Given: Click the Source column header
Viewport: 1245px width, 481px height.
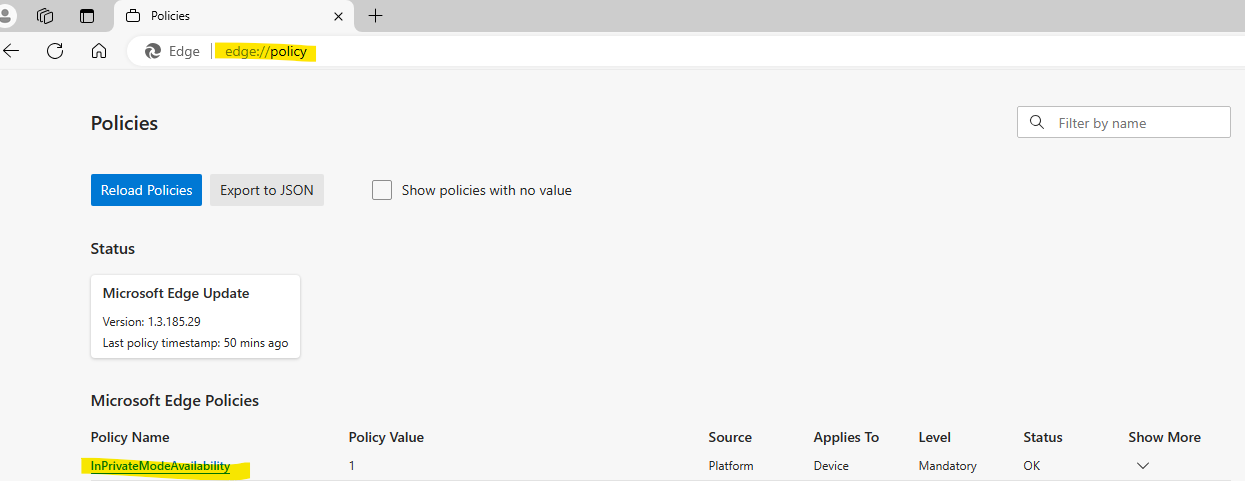Looking at the screenshot, I should click(x=730, y=437).
